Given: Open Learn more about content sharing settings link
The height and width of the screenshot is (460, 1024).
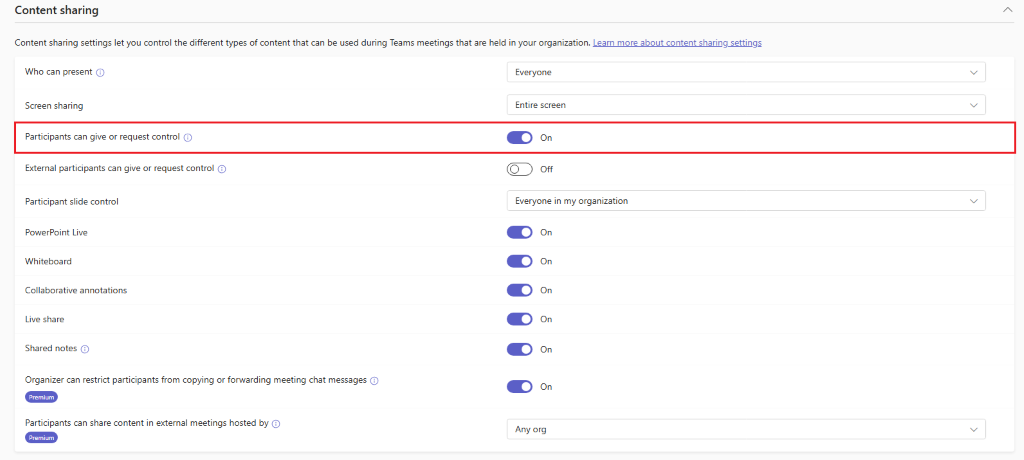Looking at the screenshot, I should [x=677, y=42].
